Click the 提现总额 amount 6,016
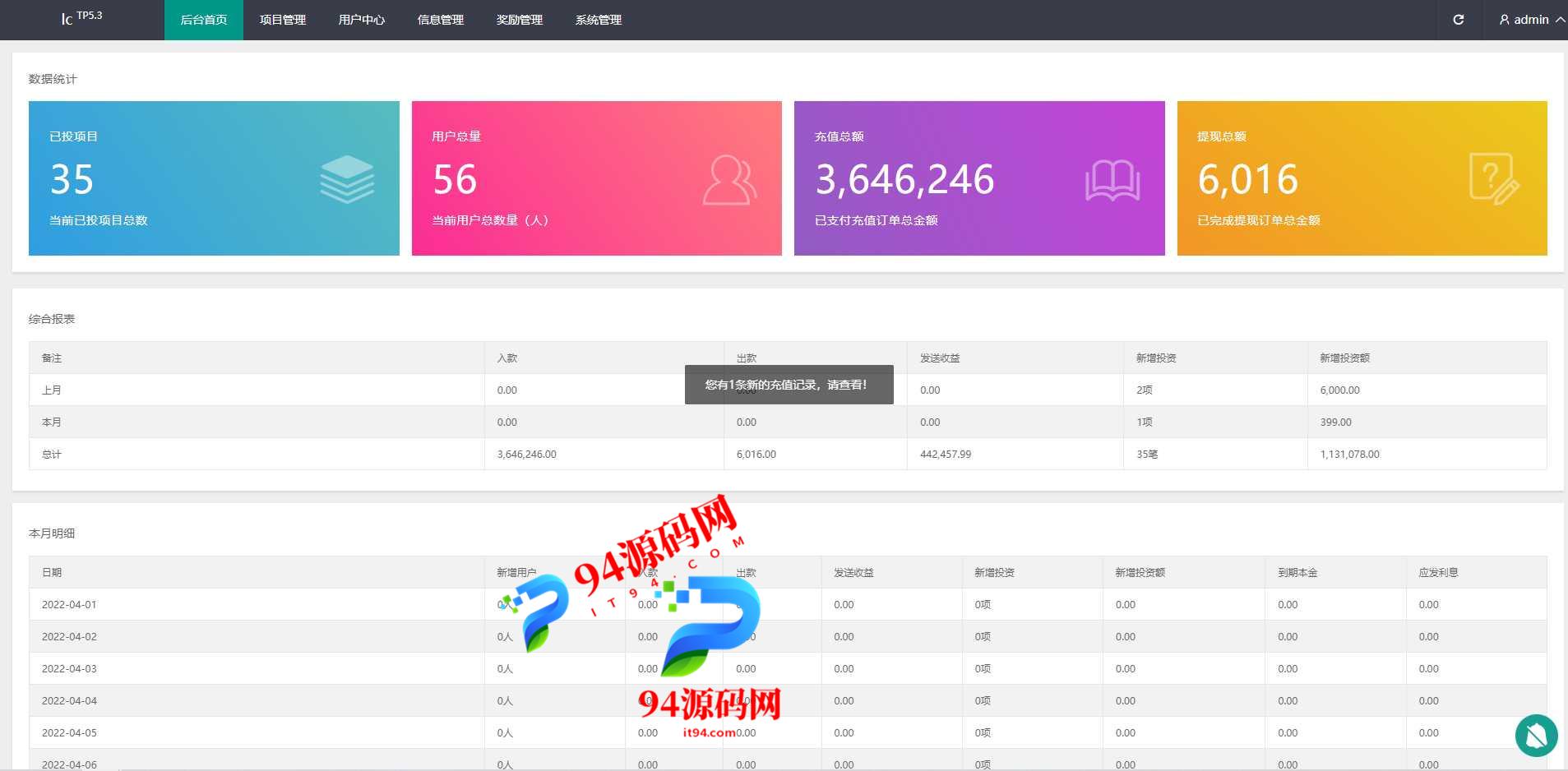The height and width of the screenshot is (771, 1568). click(1247, 179)
